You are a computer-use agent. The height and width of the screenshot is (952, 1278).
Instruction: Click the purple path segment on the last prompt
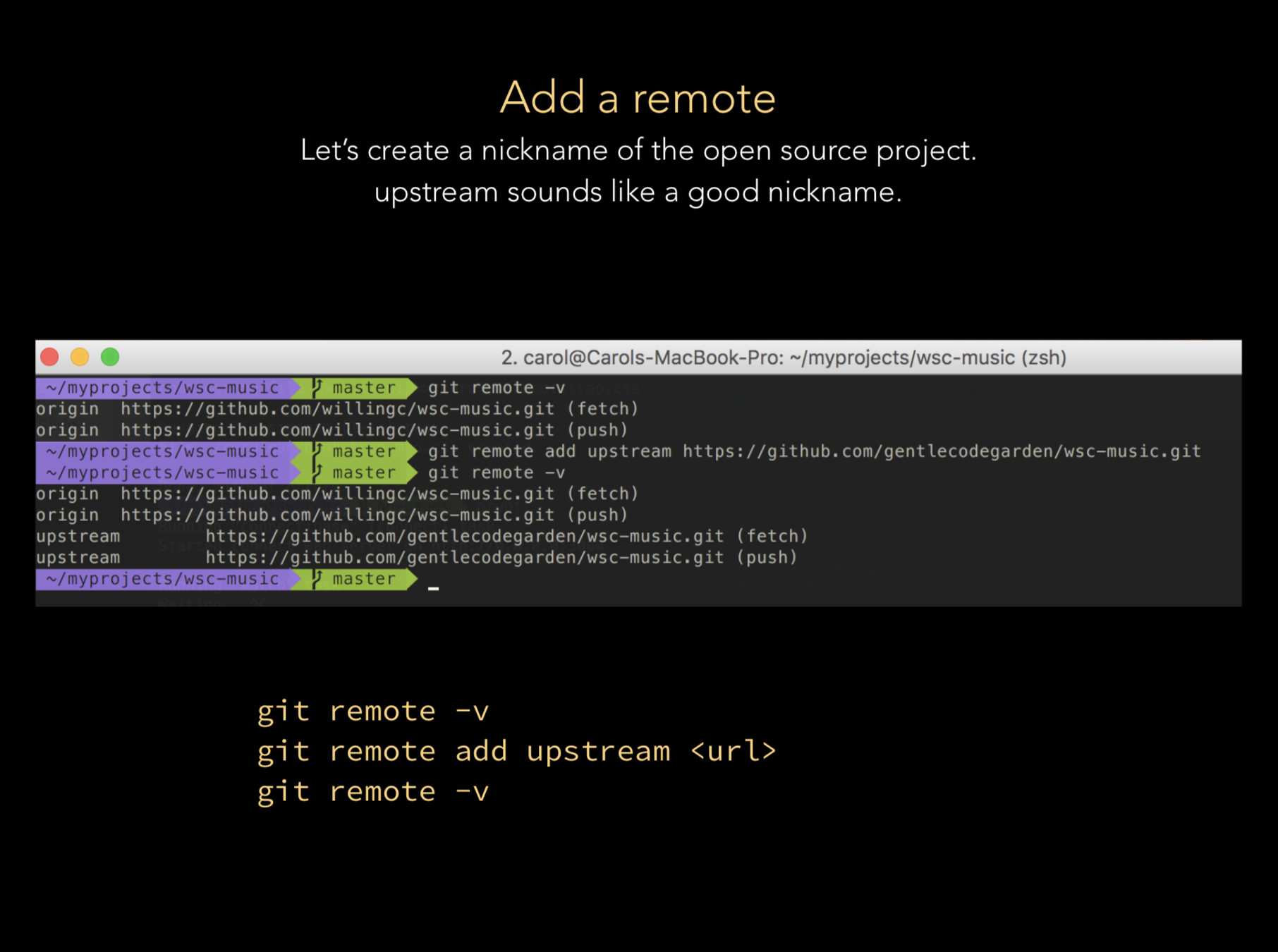pyautogui.click(x=162, y=579)
